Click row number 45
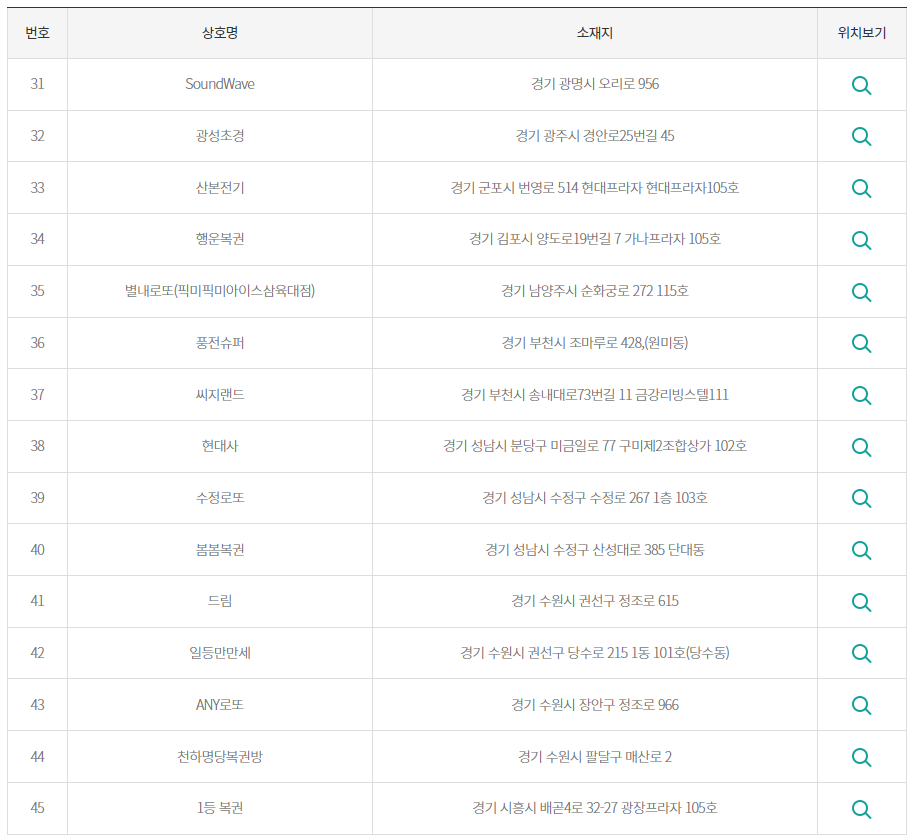Image resolution: width=913 pixels, height=840 pixels. click(37, 807)
